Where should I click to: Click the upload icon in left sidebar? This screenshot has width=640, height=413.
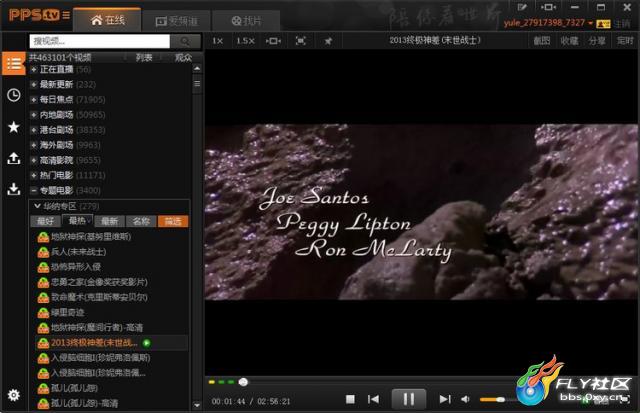tap(14, 158)
